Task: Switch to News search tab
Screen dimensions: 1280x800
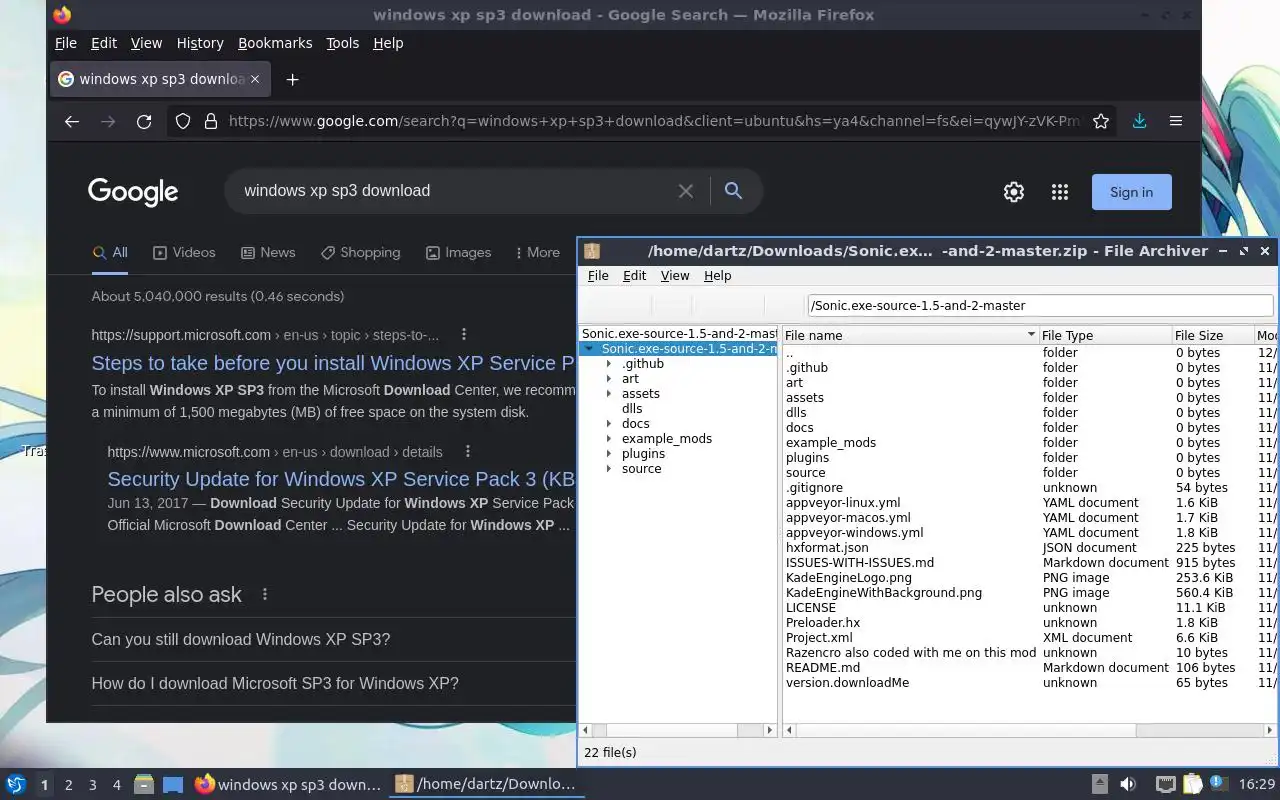Action: pos(268,253)
